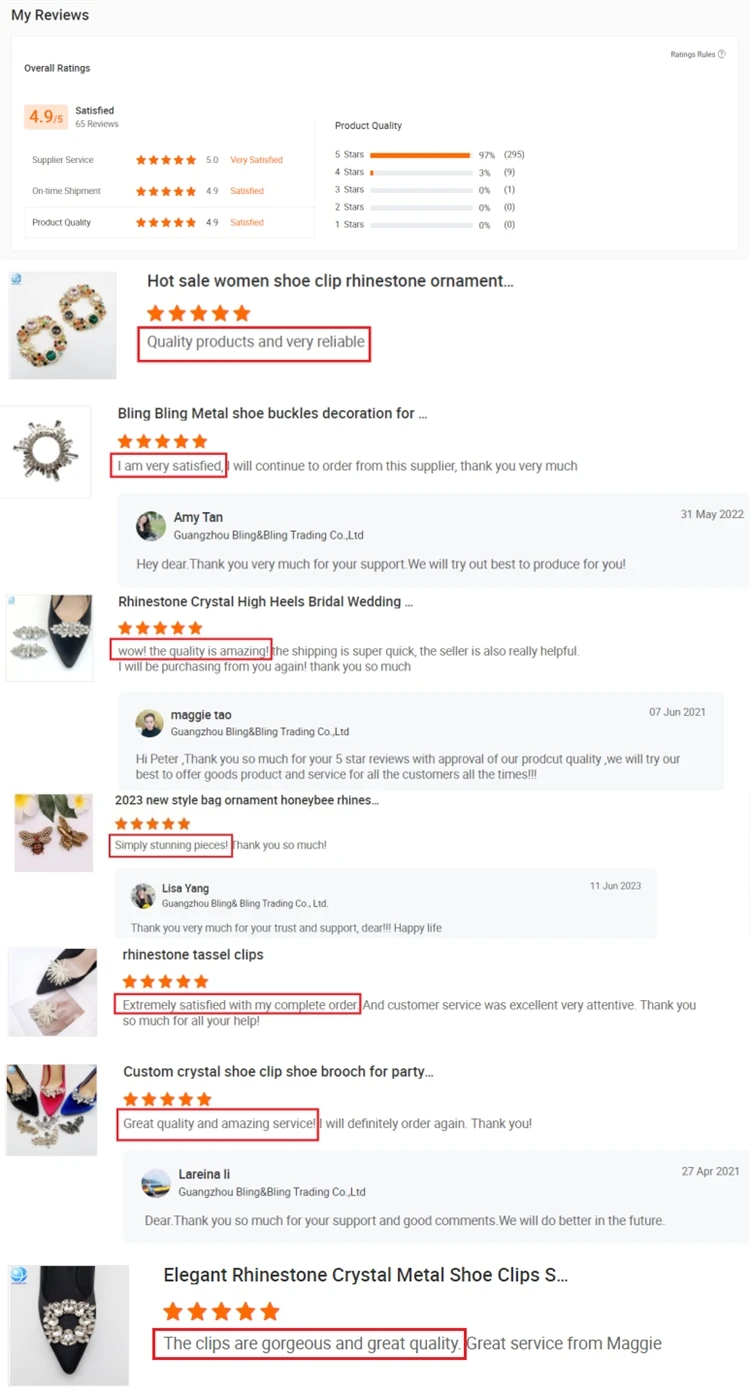Click the 4 Stars rating progress bar
The image size is (750, 1392).
coord(420,172)
